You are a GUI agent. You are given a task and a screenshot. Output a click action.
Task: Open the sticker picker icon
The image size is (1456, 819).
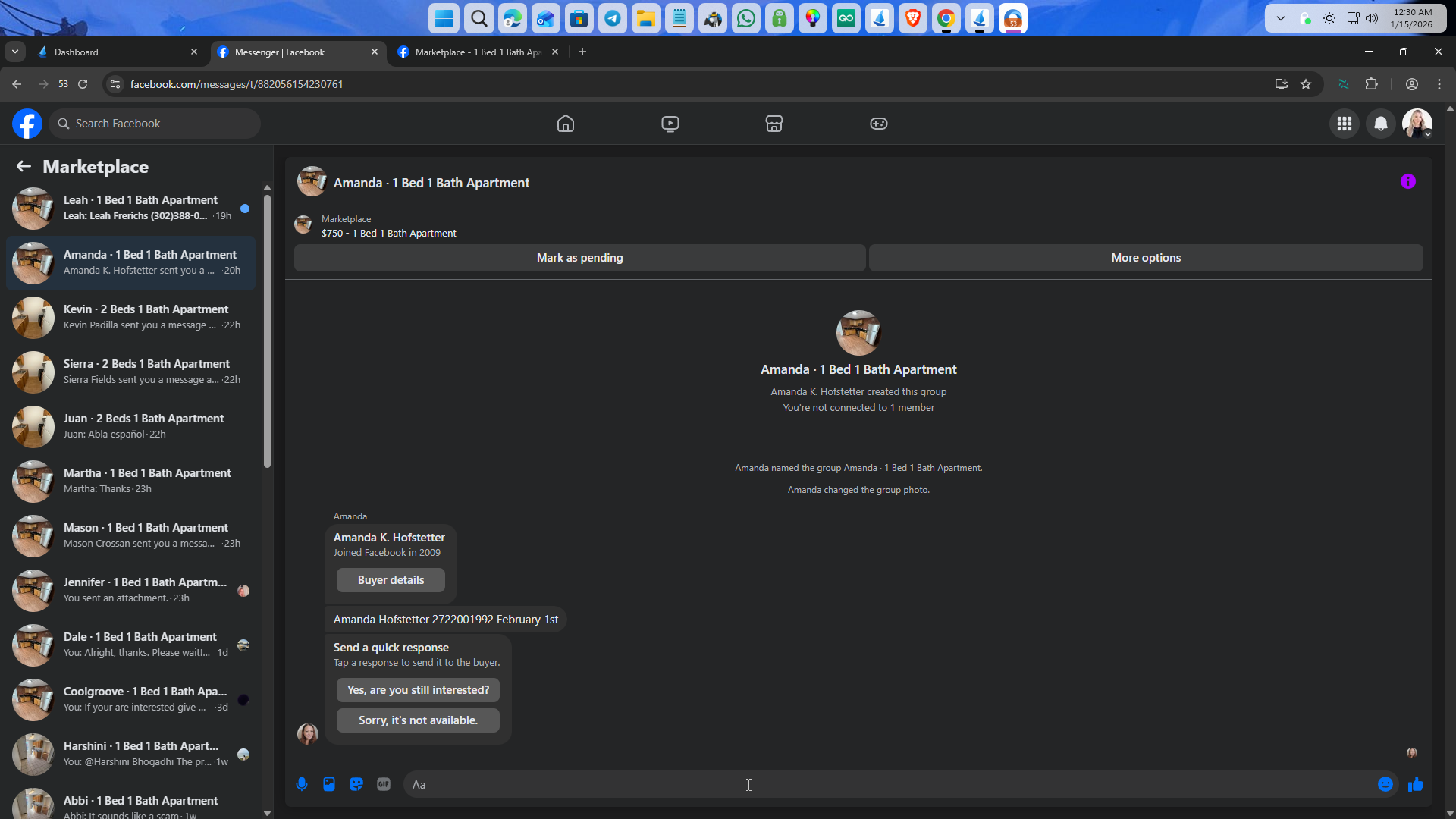356,784
